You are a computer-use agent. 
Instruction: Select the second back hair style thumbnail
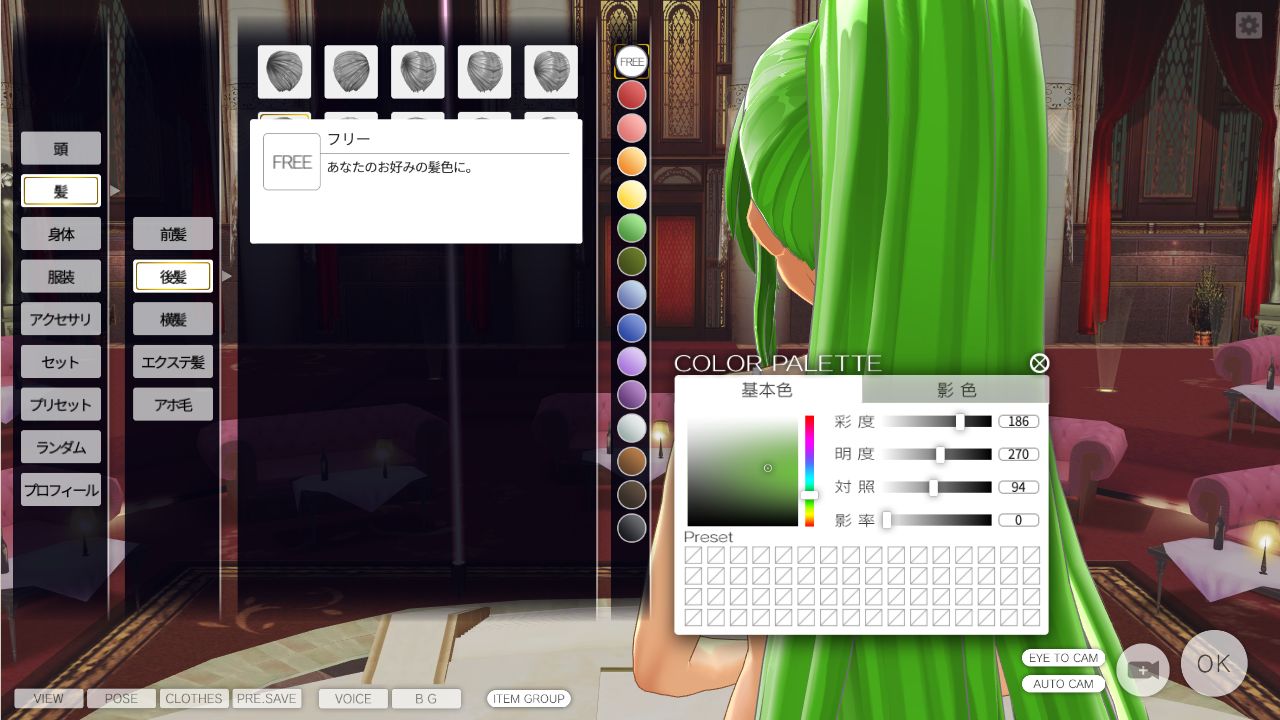coord(351,72)
